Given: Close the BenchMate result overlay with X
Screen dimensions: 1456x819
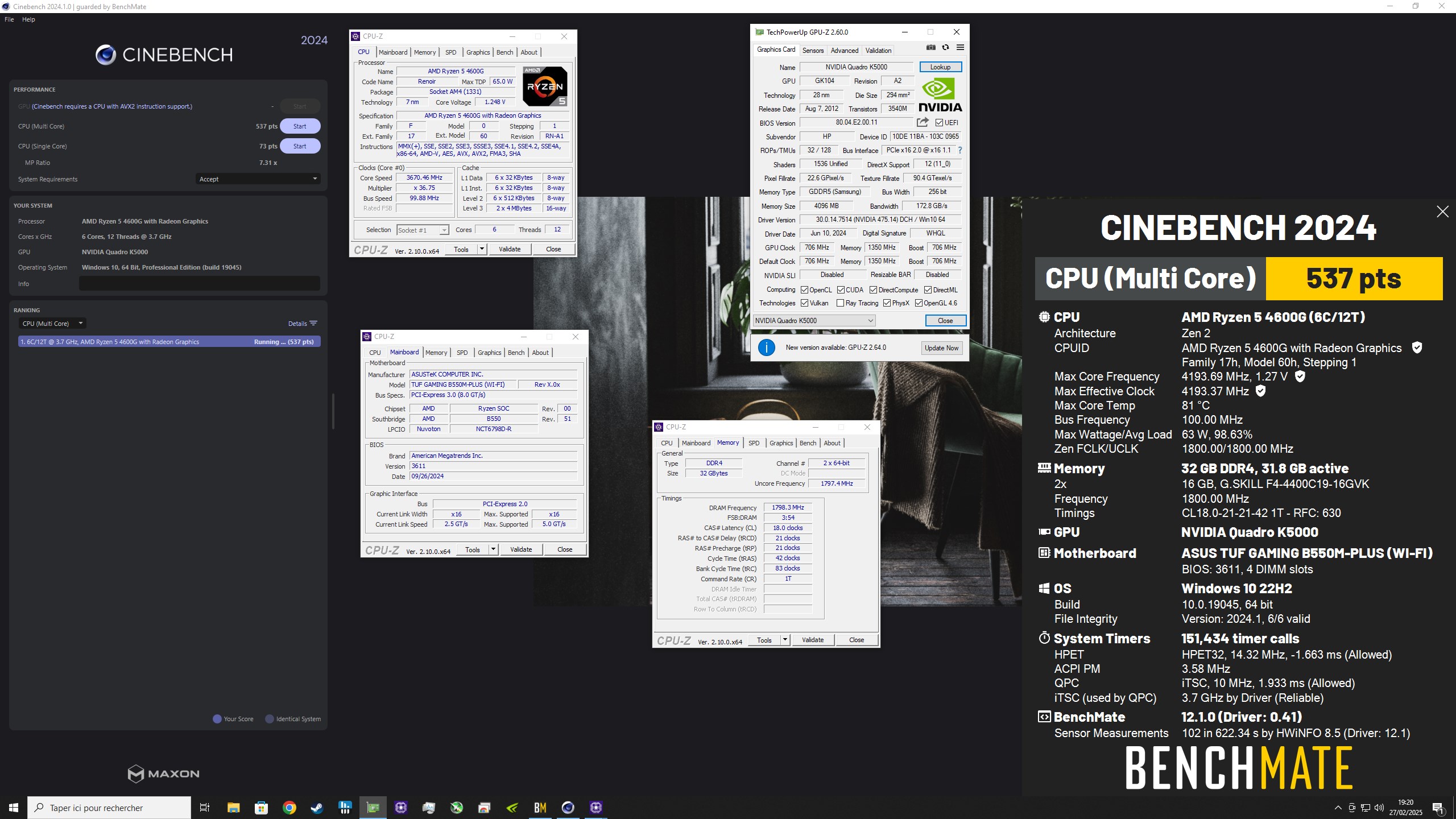Looking at the screenshot, I should 1442,212.
